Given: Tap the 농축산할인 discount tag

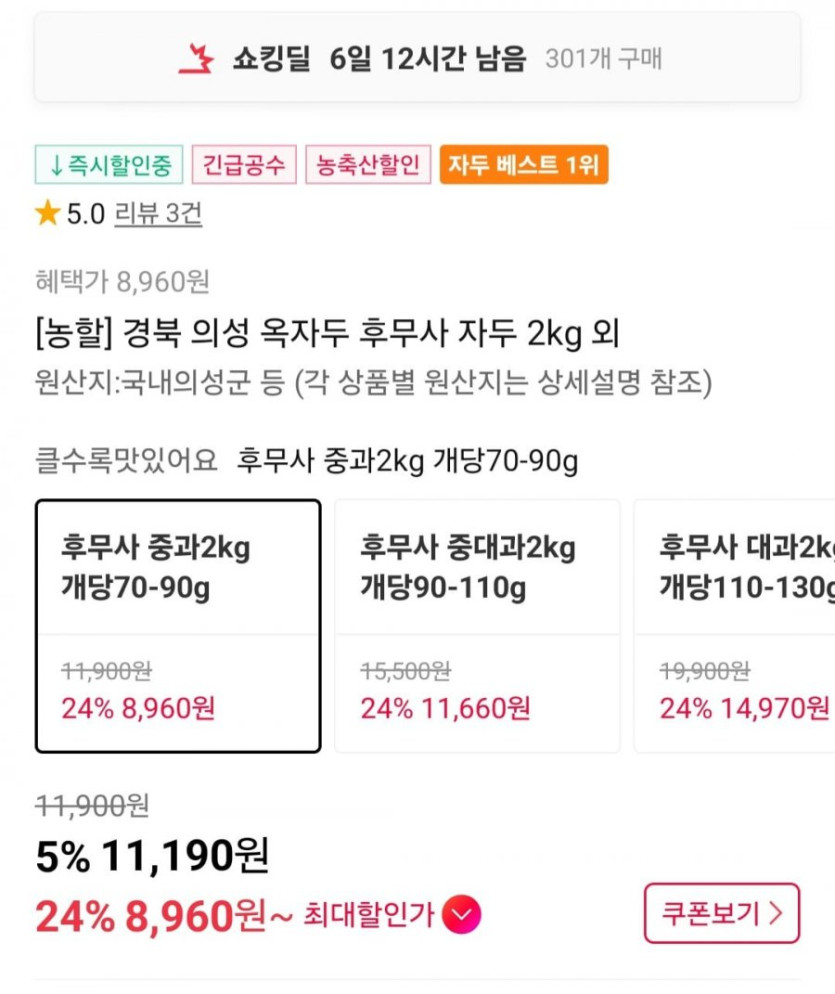Looking at the screenshot, I should tap(368, 165).
